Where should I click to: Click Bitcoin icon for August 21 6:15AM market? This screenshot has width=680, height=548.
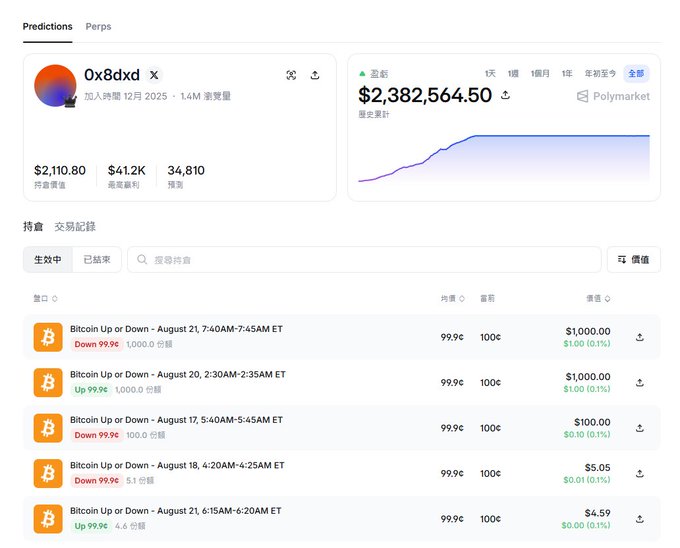pyautogui.click(x=48, y=519)
